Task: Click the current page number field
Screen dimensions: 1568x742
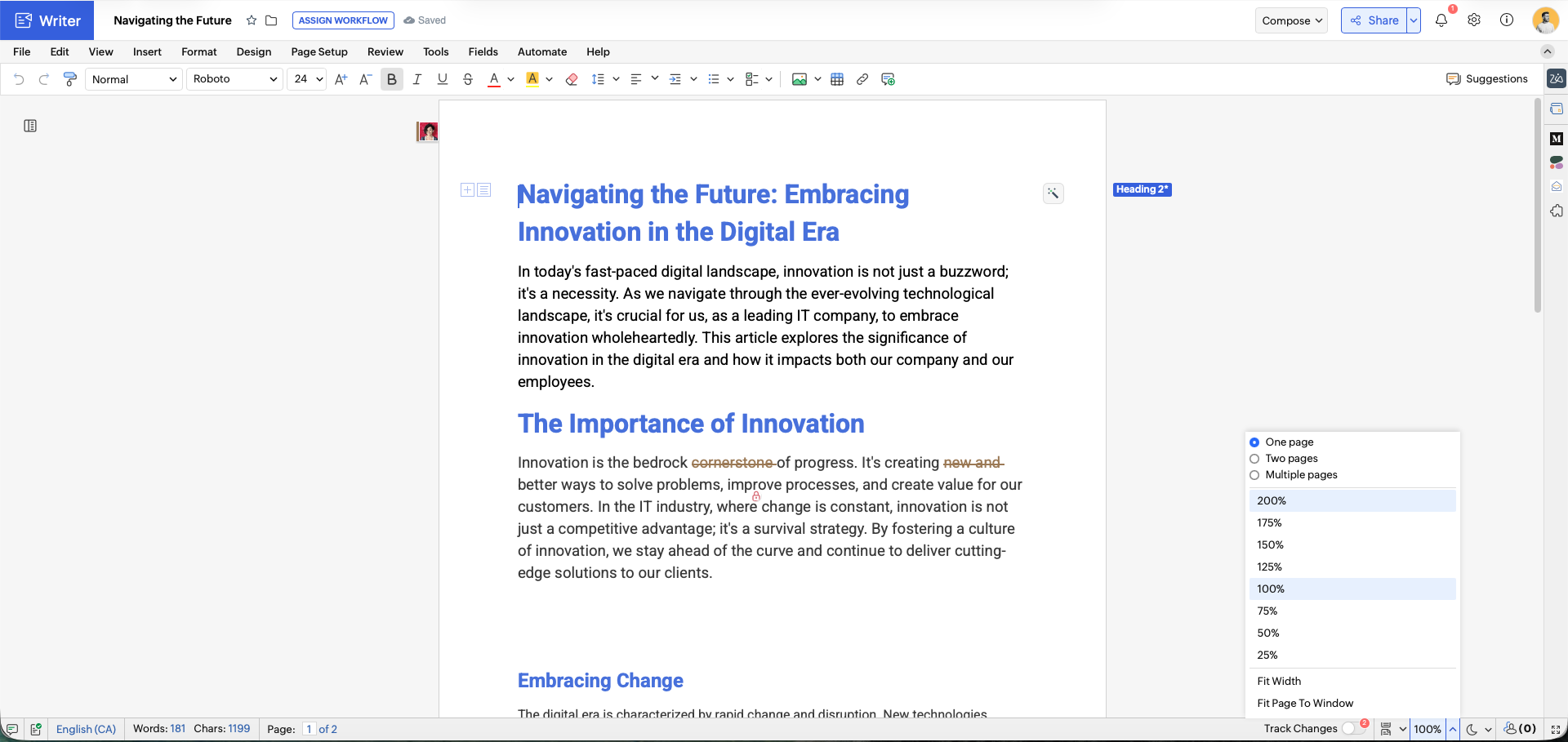Action: pos(309,729)
